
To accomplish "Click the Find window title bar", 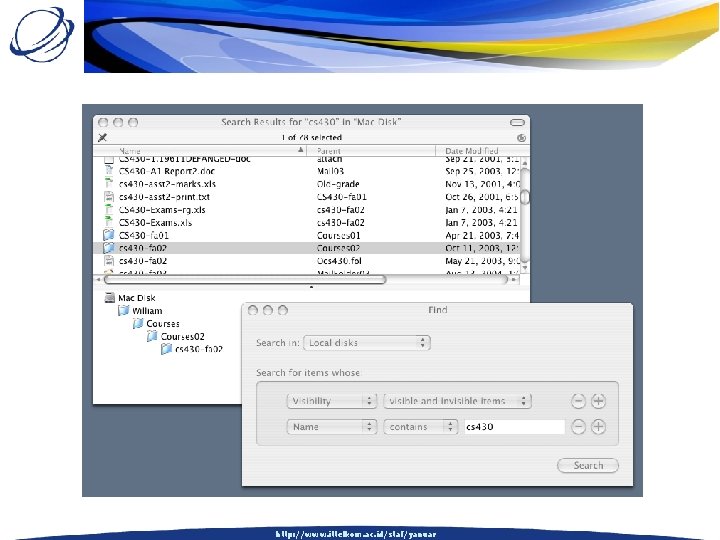I will [x=437, y=310].
